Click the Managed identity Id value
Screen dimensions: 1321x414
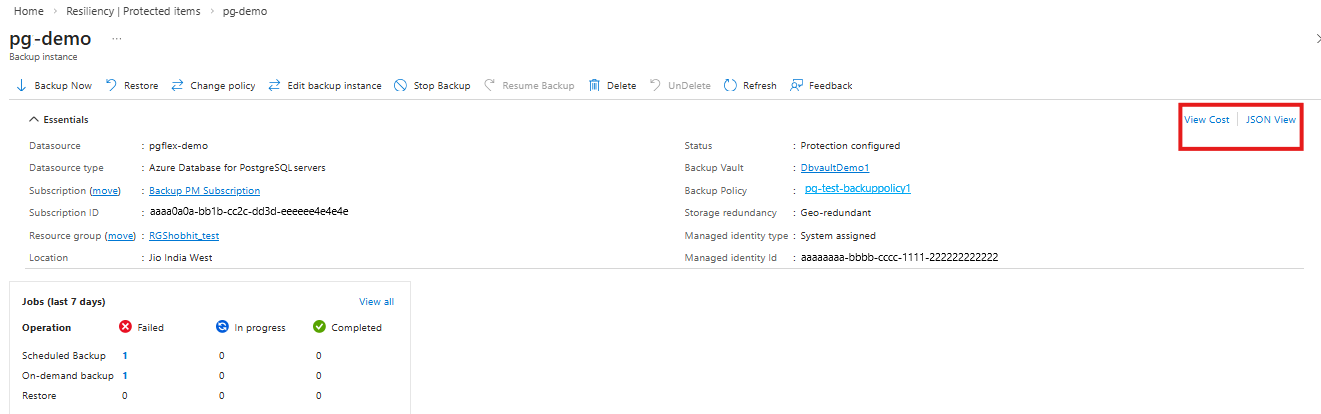[900, 258]
